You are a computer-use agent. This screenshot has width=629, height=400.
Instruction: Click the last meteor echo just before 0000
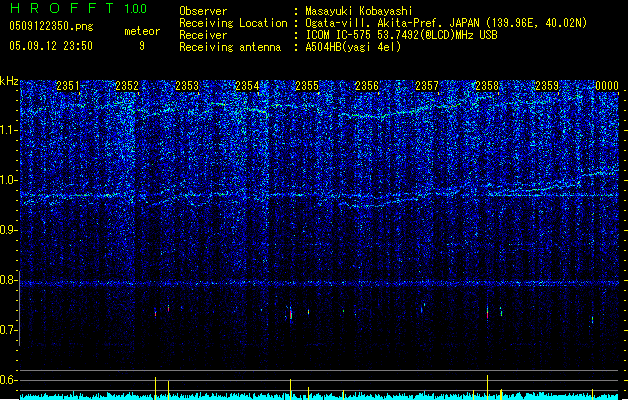(x=592, y=320)
